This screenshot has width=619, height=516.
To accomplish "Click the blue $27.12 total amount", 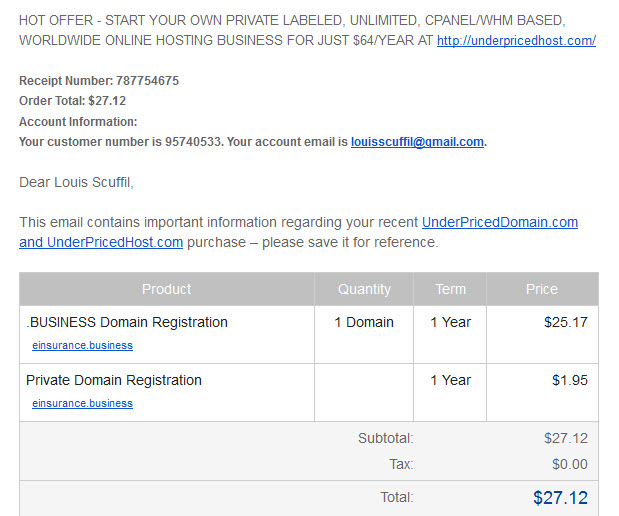I will pos(560,497).
